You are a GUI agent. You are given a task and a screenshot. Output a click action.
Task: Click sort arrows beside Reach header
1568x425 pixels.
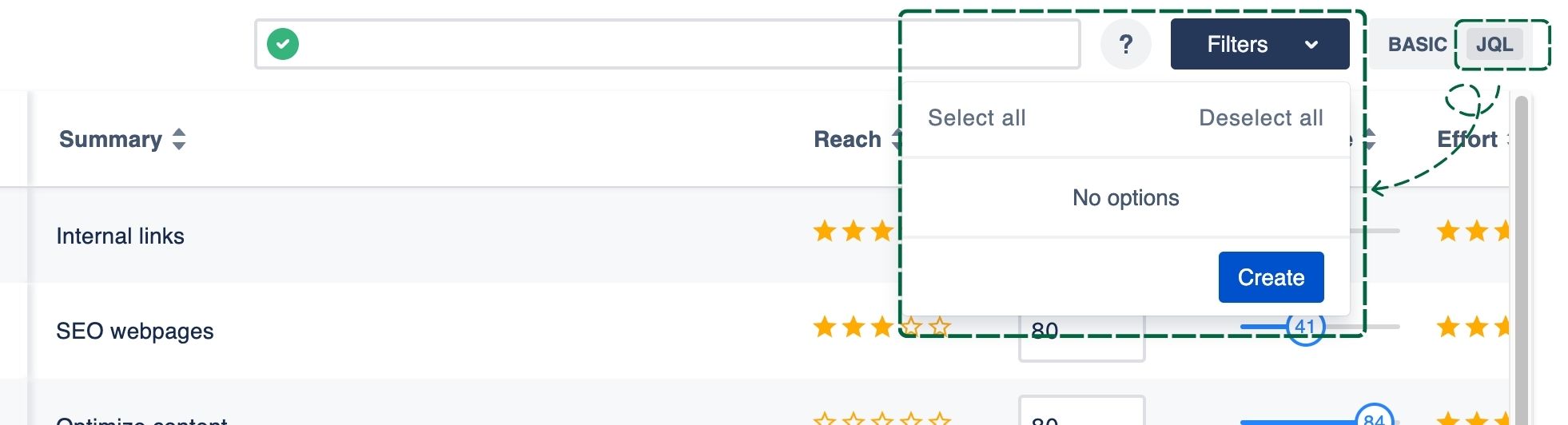(894, 139)
